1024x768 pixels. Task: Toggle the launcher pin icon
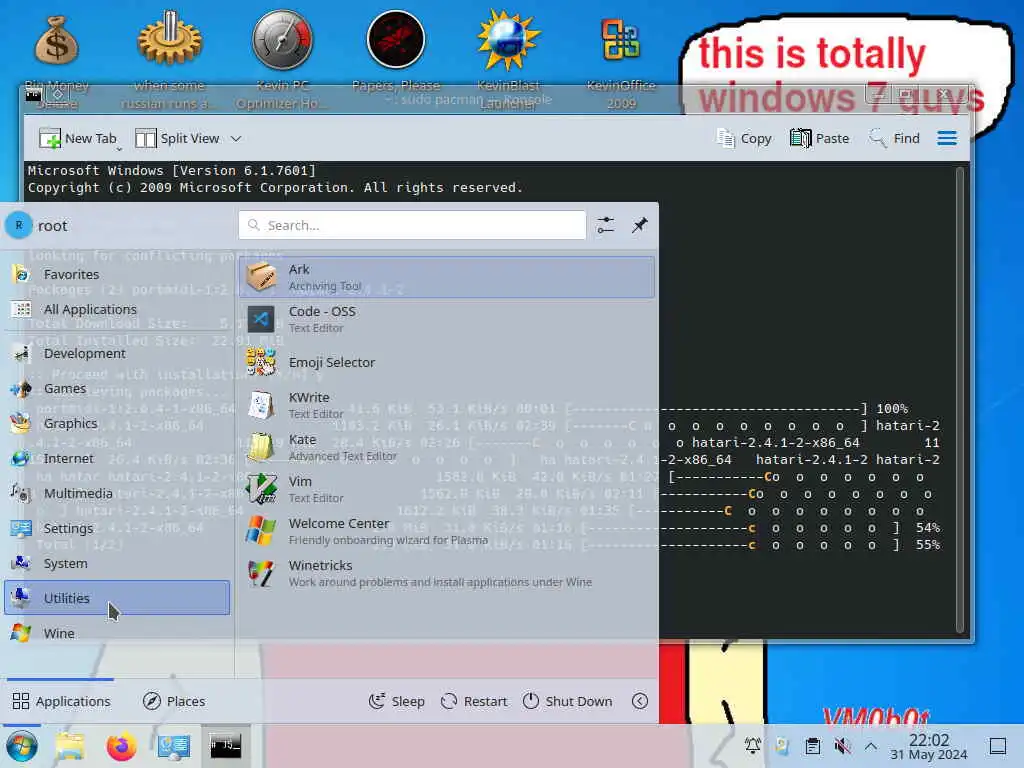[x=639, y=225]
